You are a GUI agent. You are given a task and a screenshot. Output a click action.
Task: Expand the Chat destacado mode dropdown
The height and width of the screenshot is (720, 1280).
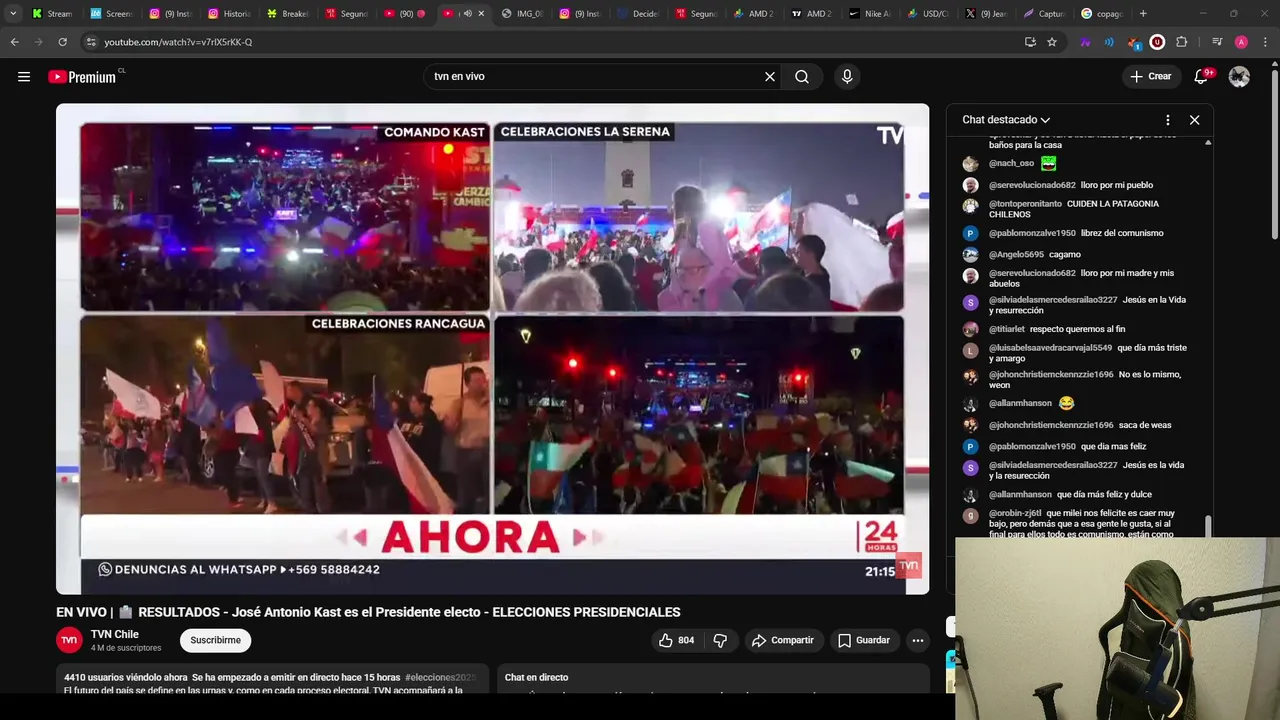(1006, 119)
